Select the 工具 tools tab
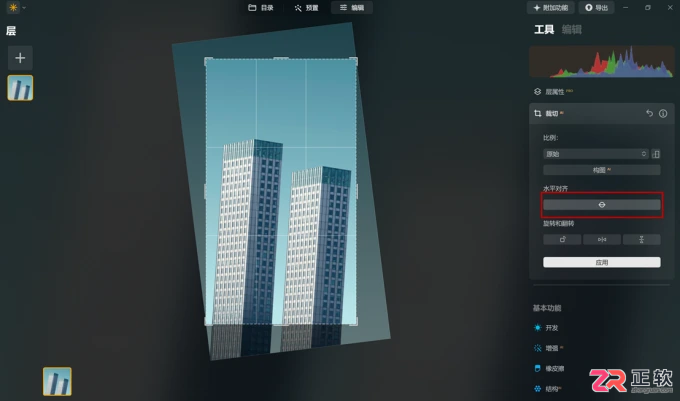Image resolution: width=680 pixels, height=401 pixels. [544, 29]
